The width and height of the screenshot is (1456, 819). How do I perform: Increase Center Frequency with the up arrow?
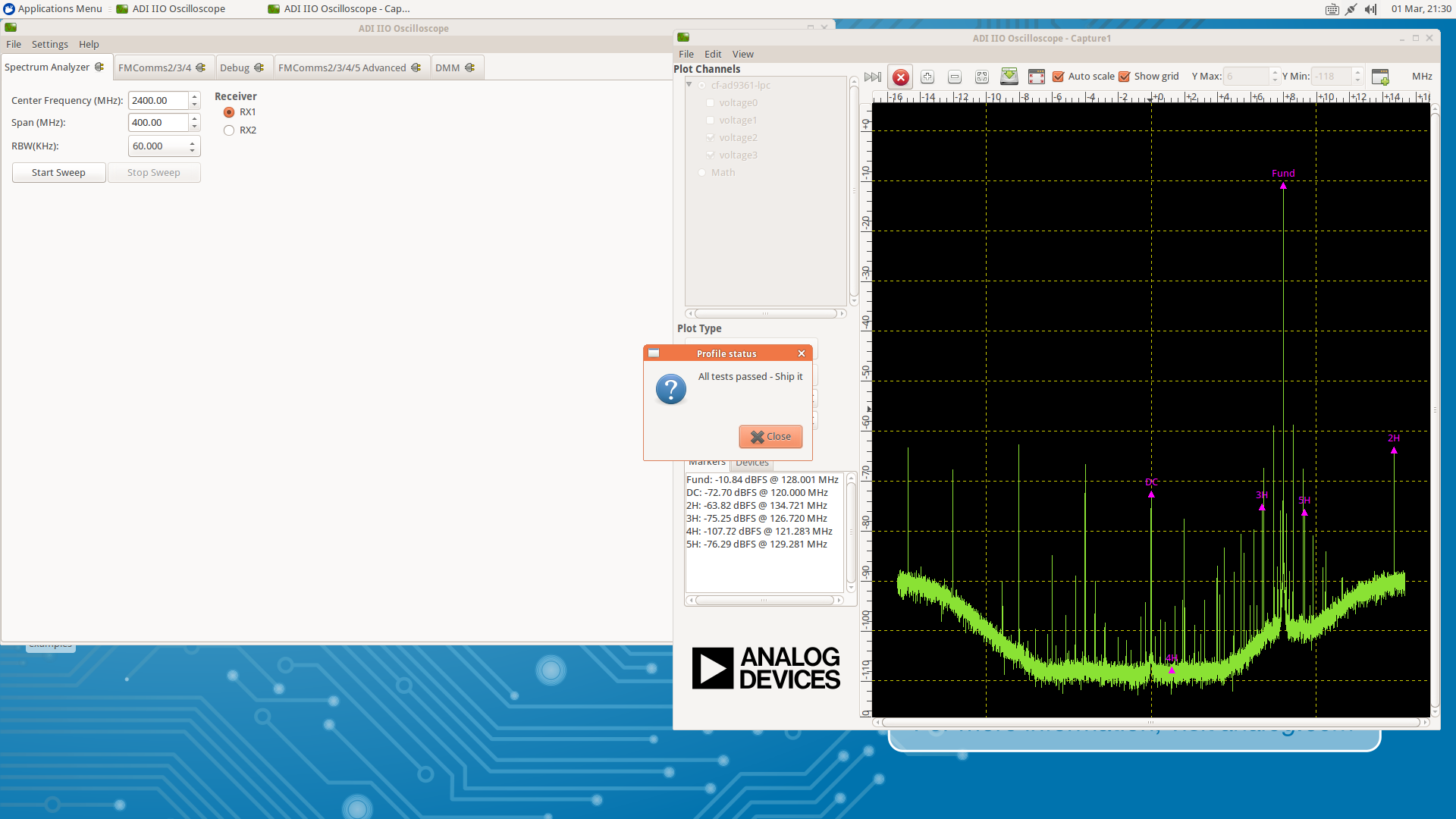pyautogui.click(x=195, y=96)
